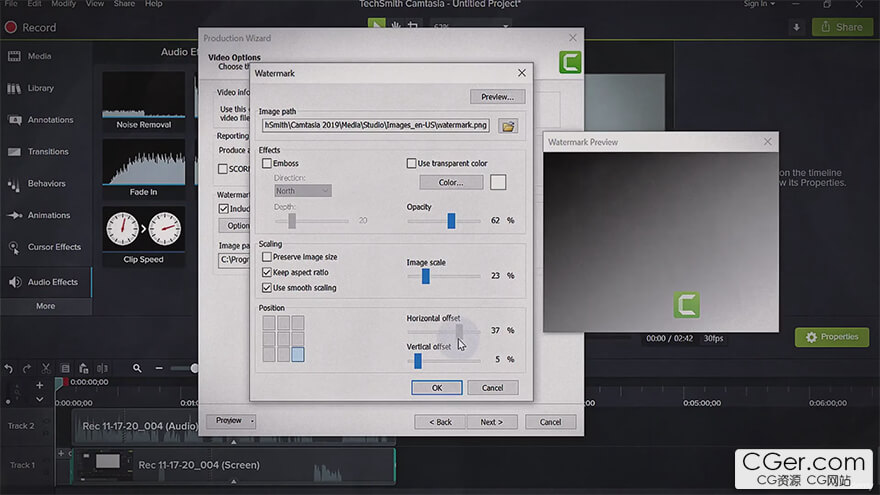Image resolution: width=880 pixels, height=495 pixels.
Task: Toggle Use smooth scaling checkbox
Action: point(267,287)
